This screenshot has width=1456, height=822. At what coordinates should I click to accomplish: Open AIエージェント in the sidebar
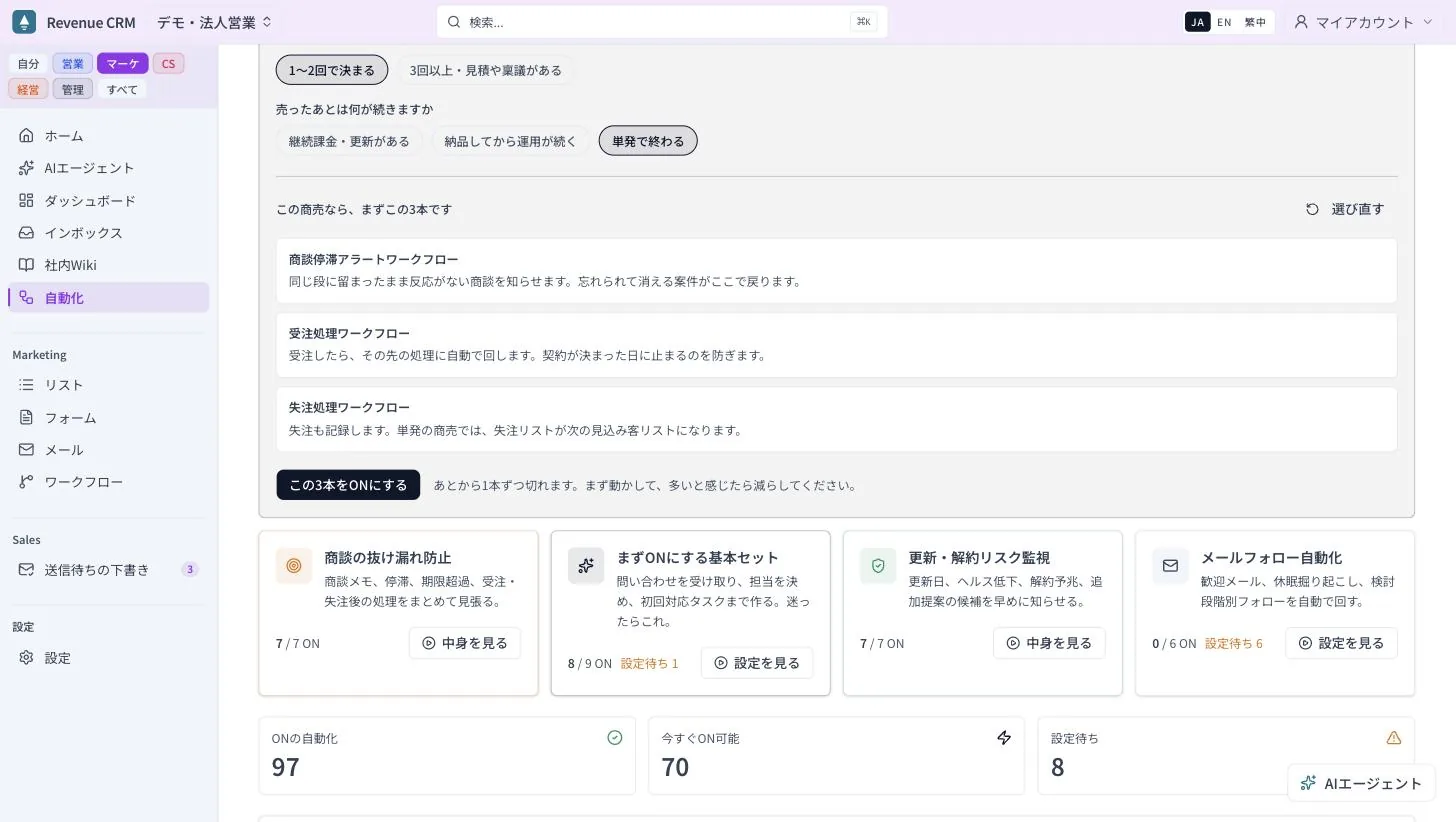coord(108,168)
